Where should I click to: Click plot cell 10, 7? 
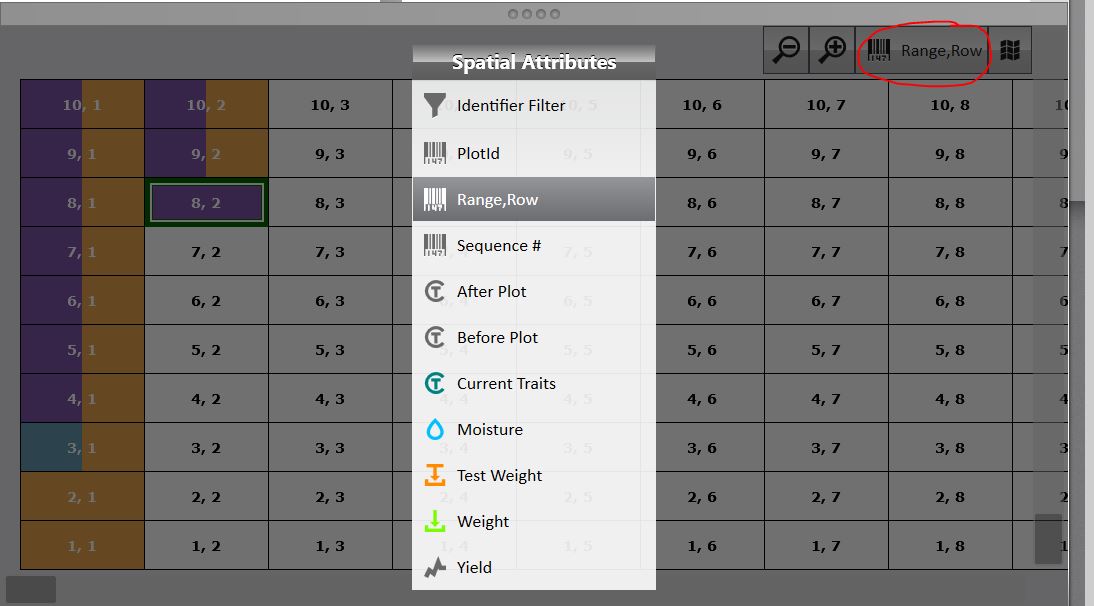826,105
